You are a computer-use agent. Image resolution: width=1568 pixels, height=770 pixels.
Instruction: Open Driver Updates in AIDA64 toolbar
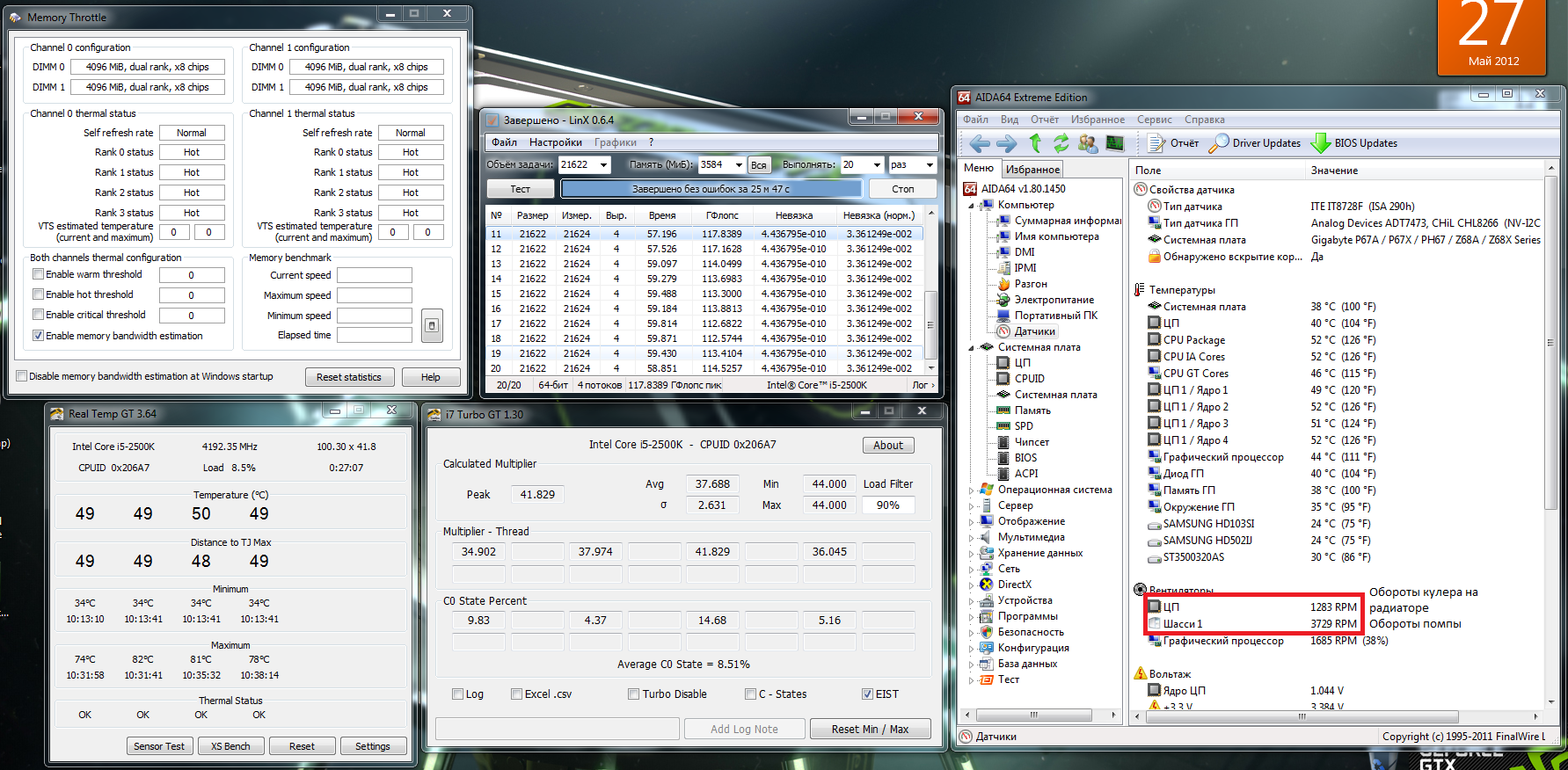1255,143
